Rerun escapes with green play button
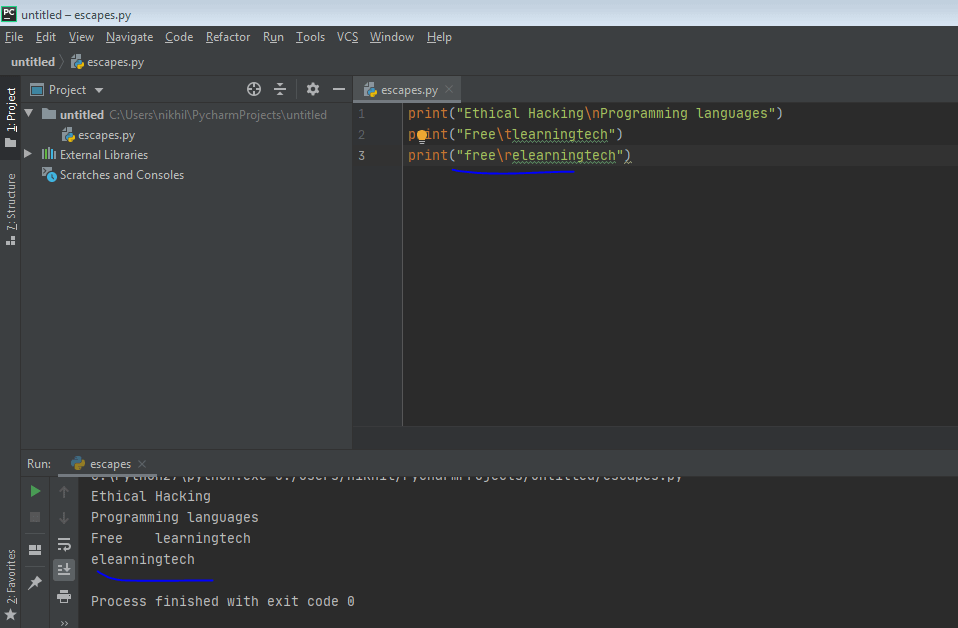The height and width of the screenshot is (628, 958). coord(35,491)
